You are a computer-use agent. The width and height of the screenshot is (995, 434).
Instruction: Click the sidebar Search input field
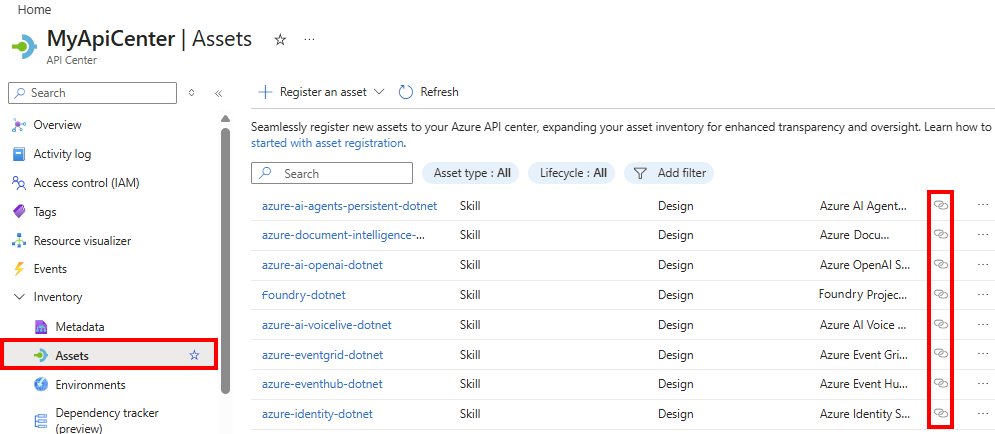tap(93, 93)
